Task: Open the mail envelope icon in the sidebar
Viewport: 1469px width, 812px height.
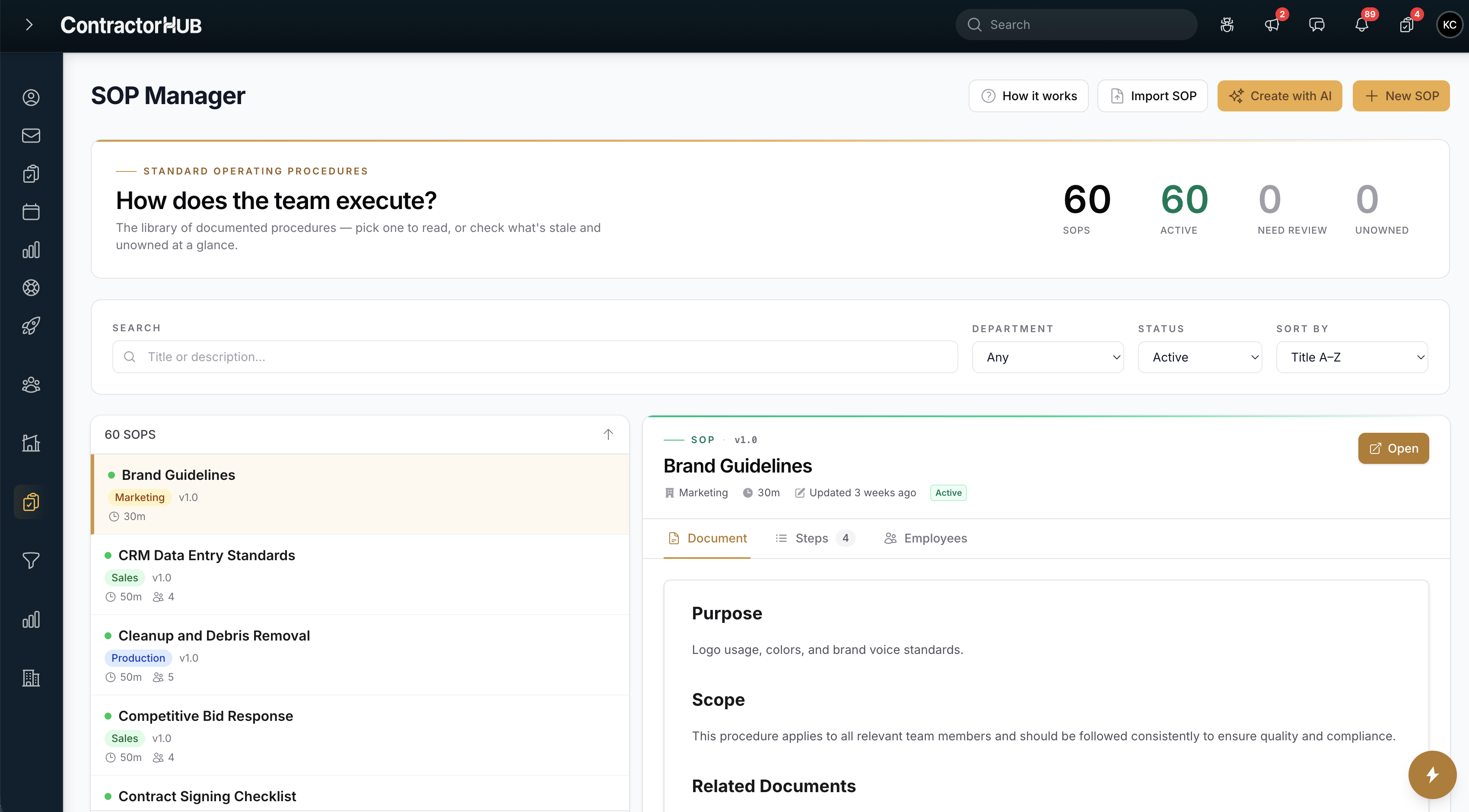Action: 31,136
